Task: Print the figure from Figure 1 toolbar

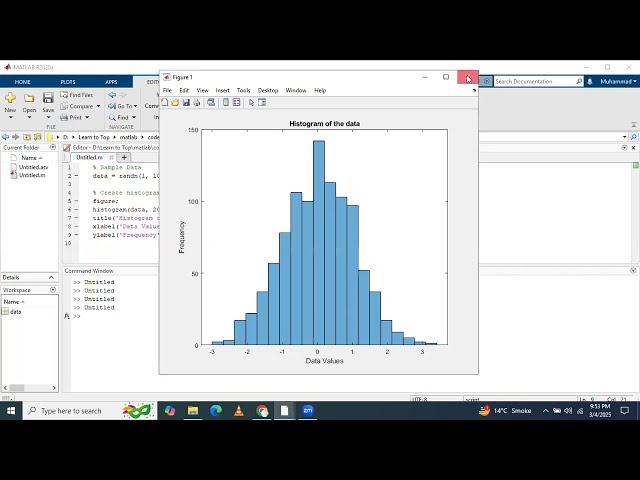Action: point(197,102)
